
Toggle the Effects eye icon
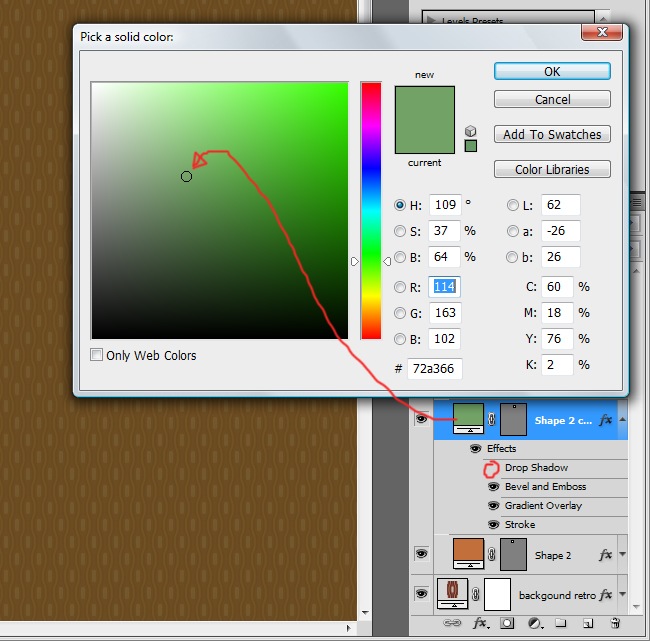click(x=475, y=448)
